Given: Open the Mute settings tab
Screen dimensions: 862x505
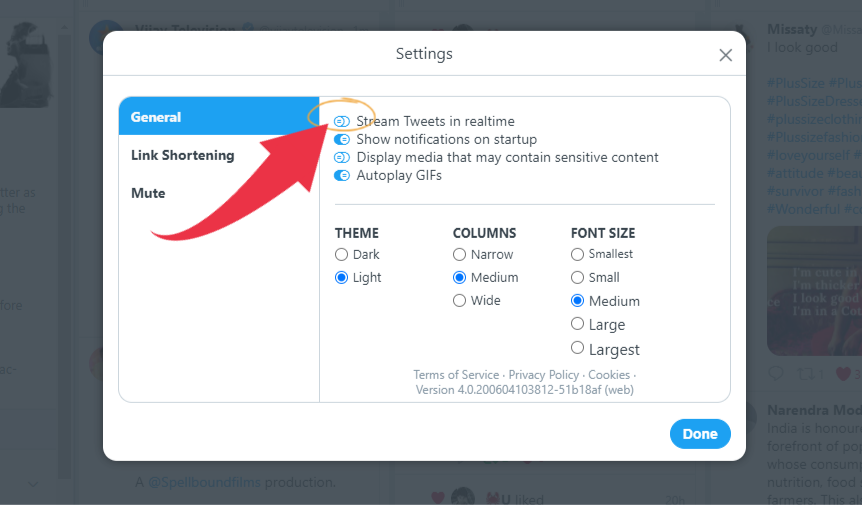Looking at the screenshot, I should [219, 193].
